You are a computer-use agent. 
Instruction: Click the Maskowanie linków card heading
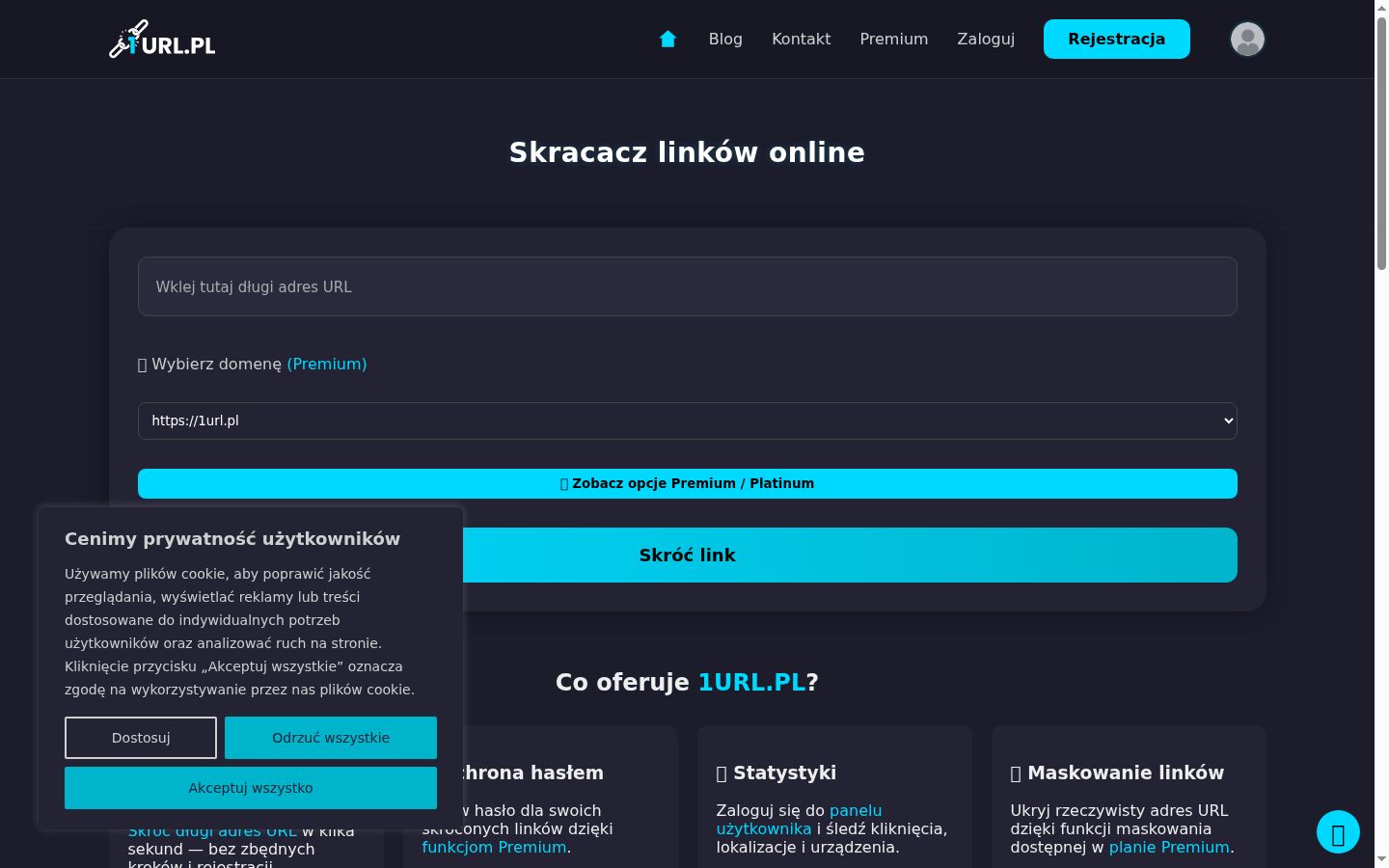(1117, 773)
